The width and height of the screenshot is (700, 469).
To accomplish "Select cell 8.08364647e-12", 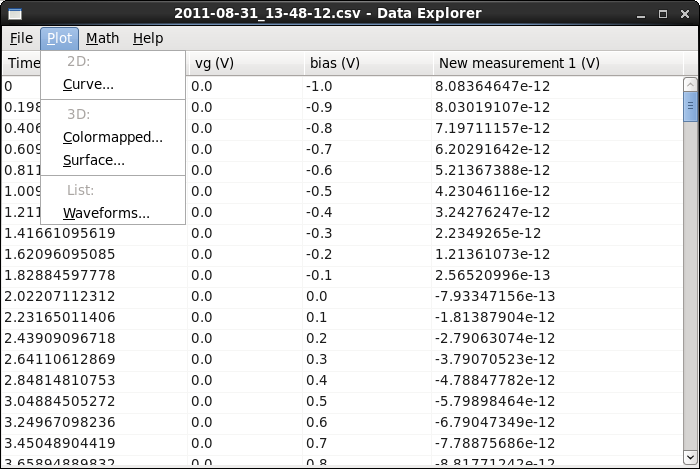I will [x=557, y=86].
